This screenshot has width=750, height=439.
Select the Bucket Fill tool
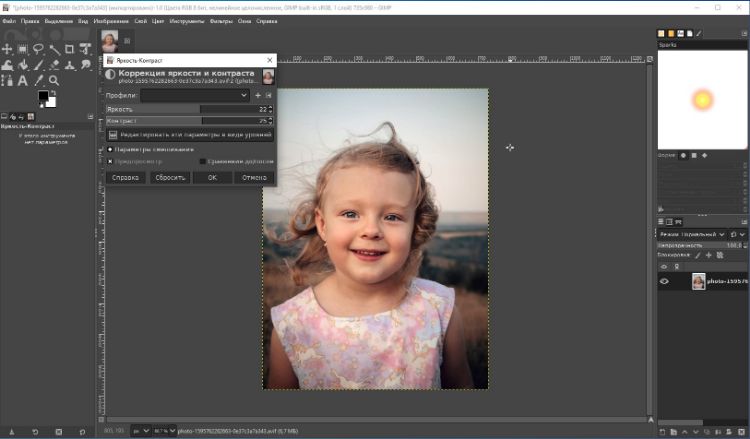tap(23, 64)
